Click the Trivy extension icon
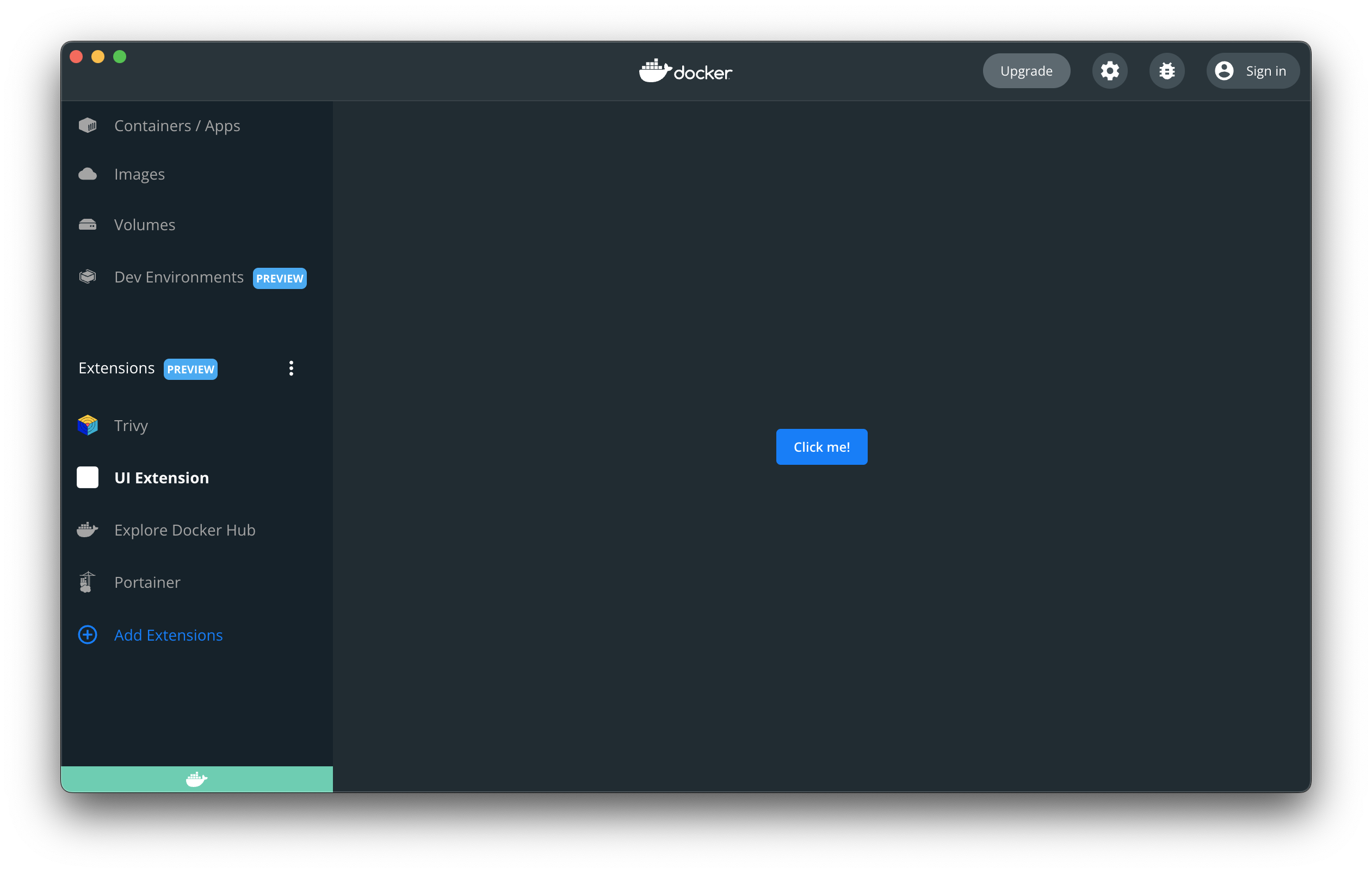The height and width of the screenshot is (873, 1372). click(87, 426)
